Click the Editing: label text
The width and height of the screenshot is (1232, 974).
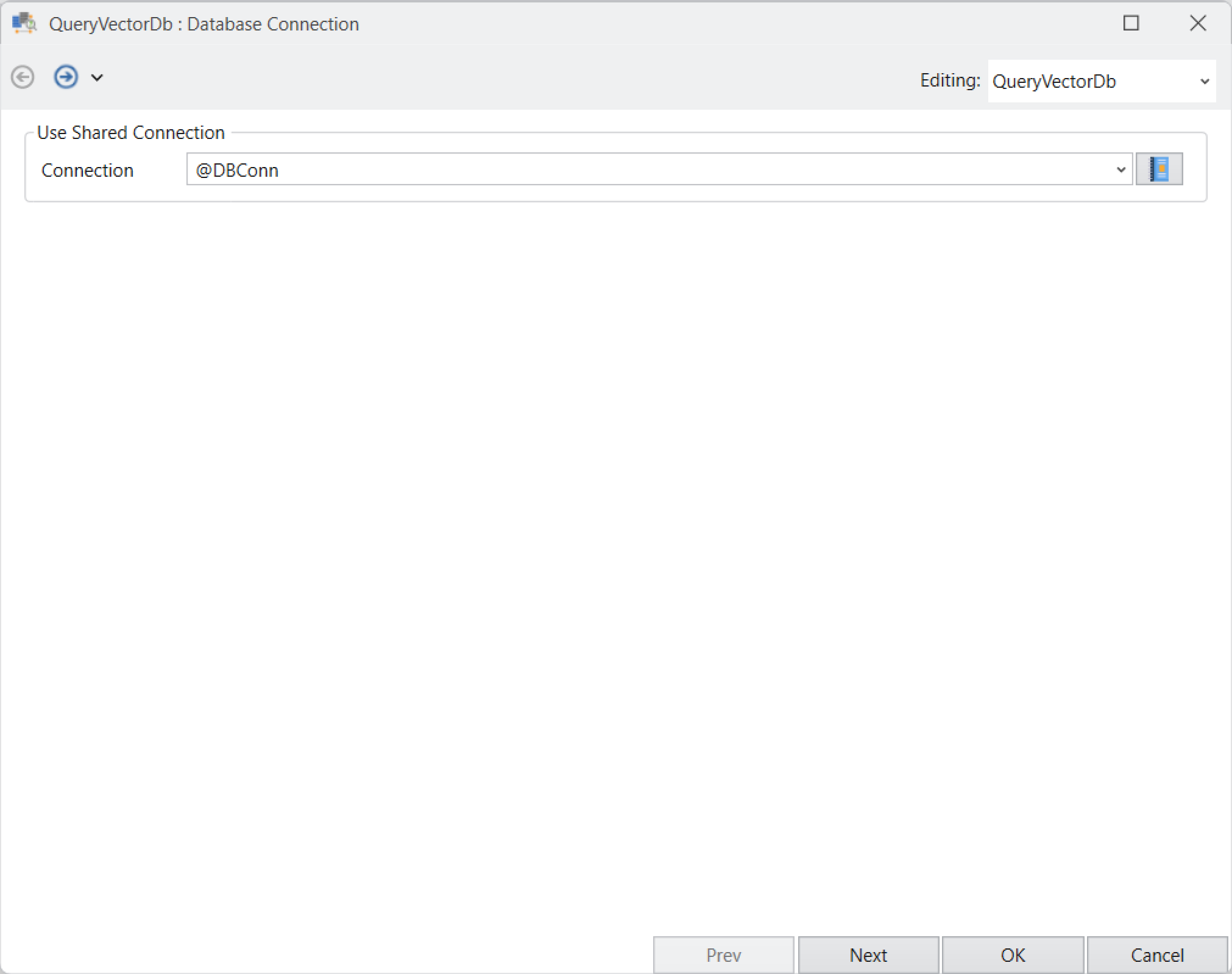point(950,80)
